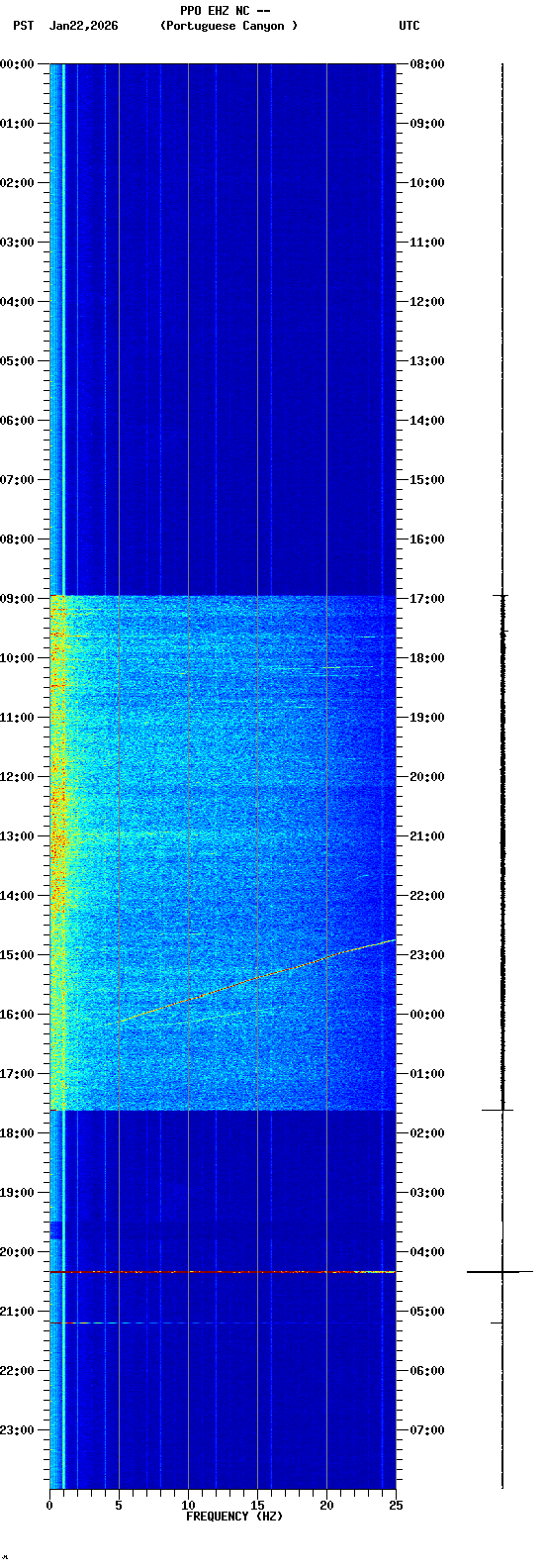Click the 03:00 PST time label

click(17, 243)
